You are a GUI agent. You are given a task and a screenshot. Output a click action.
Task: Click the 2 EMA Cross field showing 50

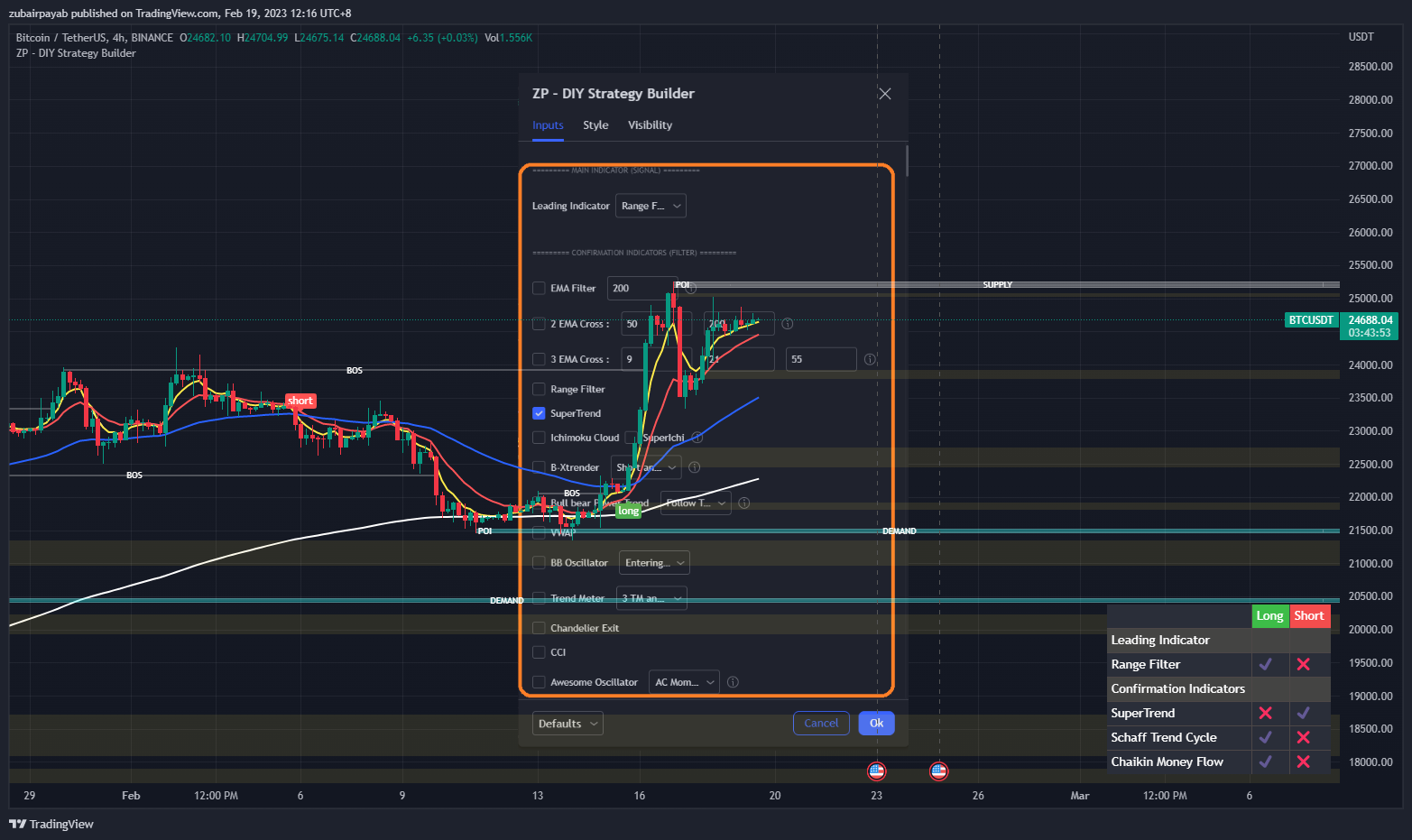(656, 324)
